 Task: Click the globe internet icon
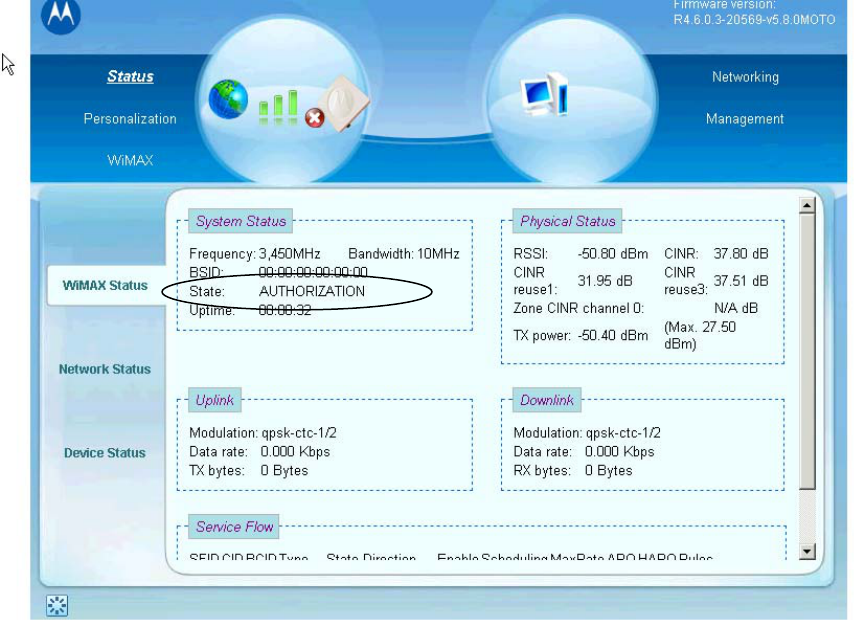point(228,99)
